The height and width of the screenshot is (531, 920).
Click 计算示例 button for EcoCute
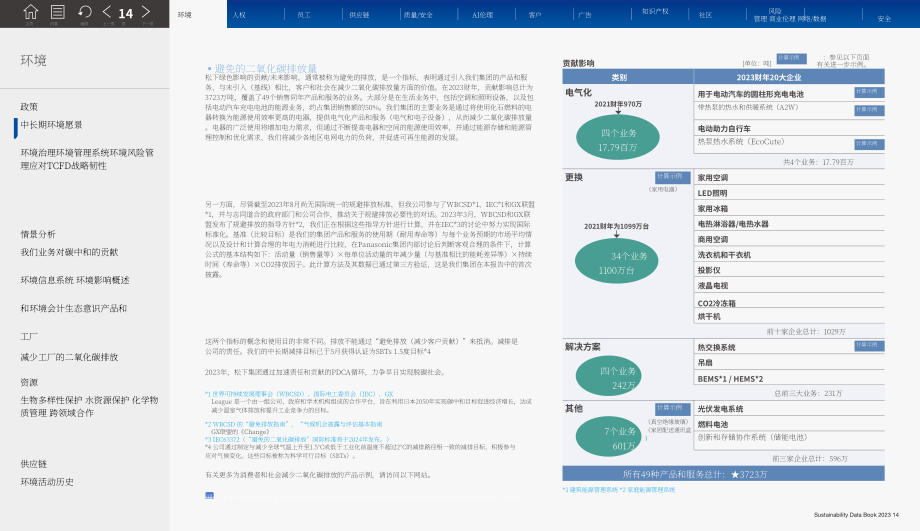(x=869, y=144)
